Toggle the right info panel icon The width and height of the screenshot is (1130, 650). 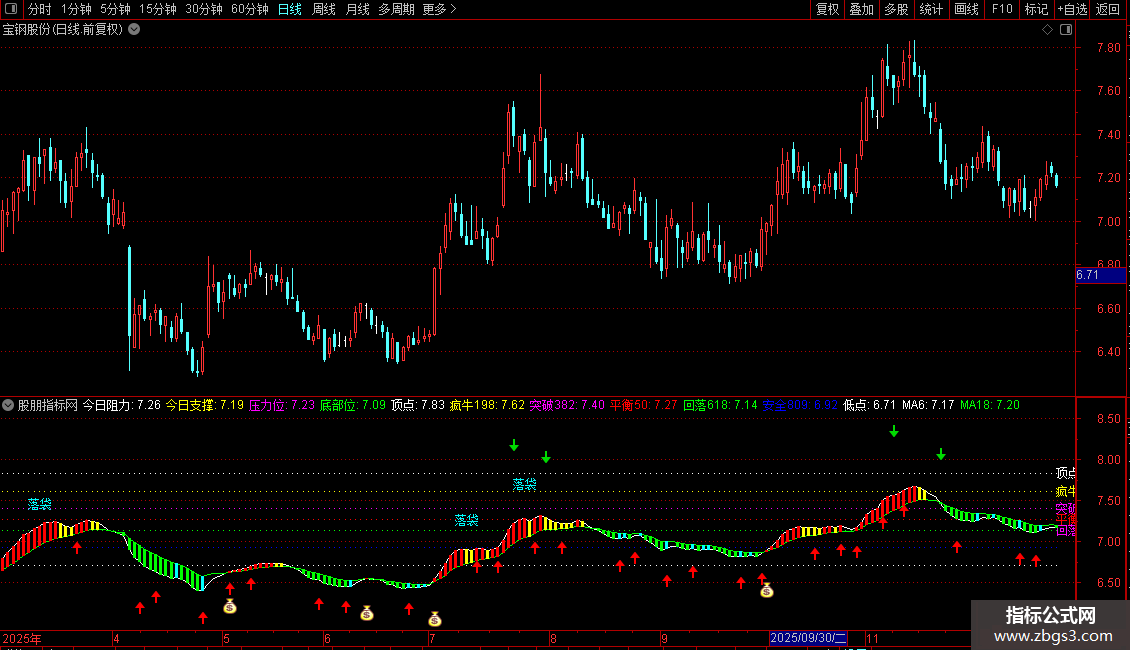pos(1066,30)
